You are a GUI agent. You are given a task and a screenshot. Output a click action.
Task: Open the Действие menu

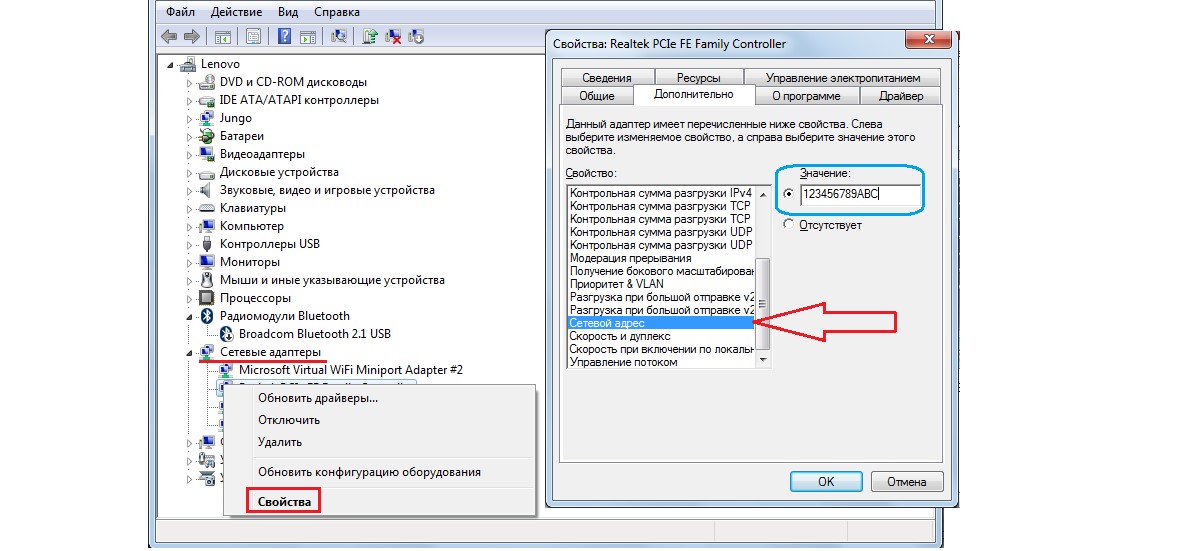[x=236, y=13]
